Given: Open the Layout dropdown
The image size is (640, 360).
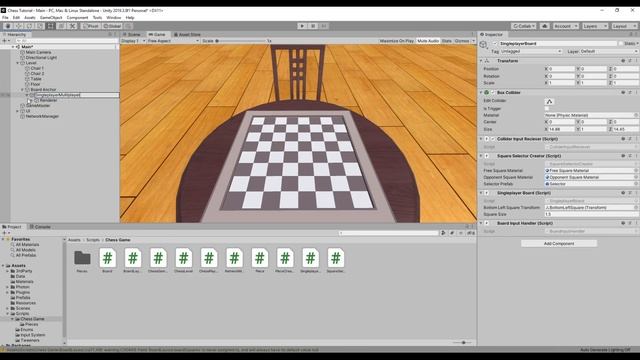Looking at the screenshot, I should (x=624, y=26).
